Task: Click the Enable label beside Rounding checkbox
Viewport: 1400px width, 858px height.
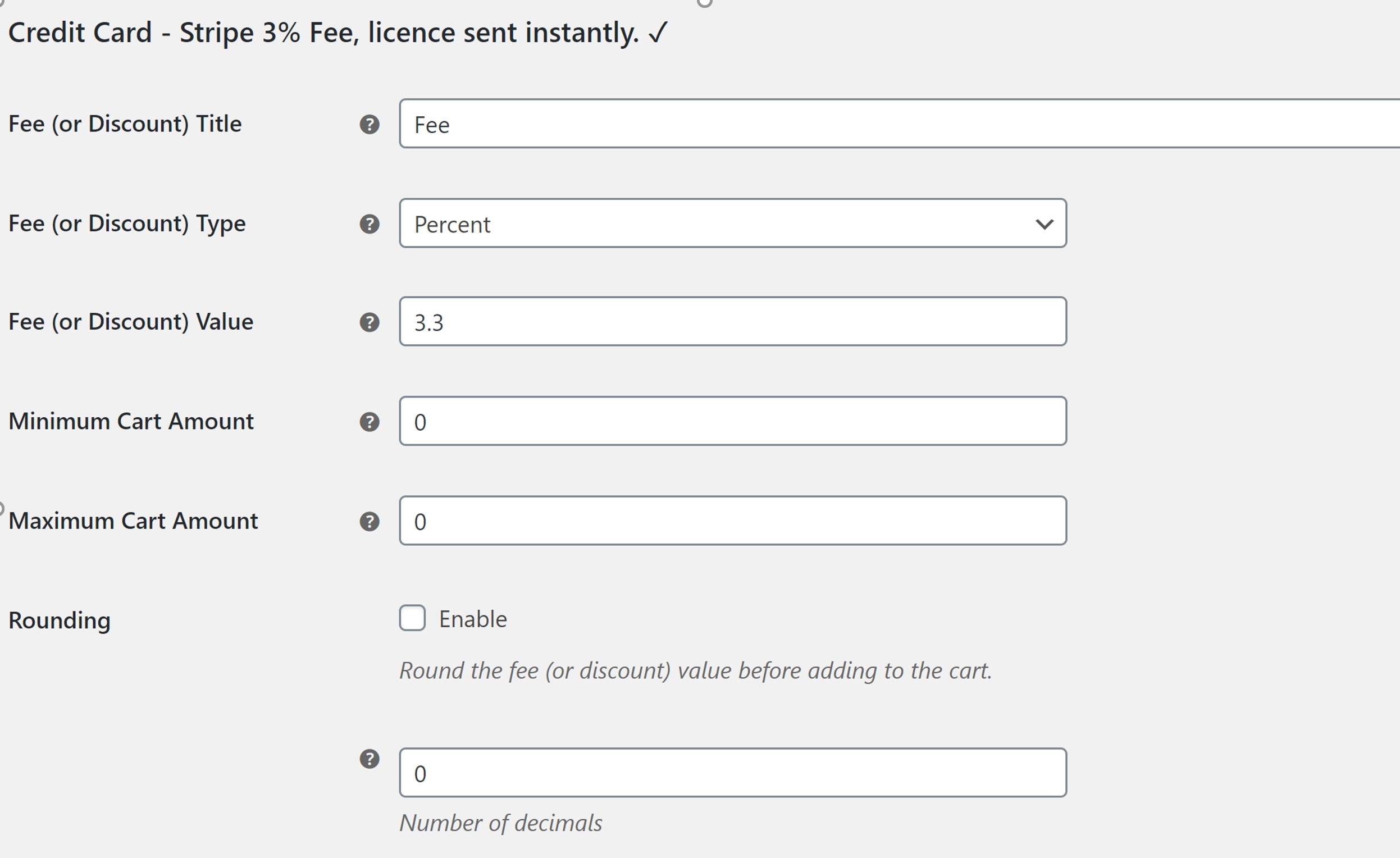Action: (x=473, y=619)
